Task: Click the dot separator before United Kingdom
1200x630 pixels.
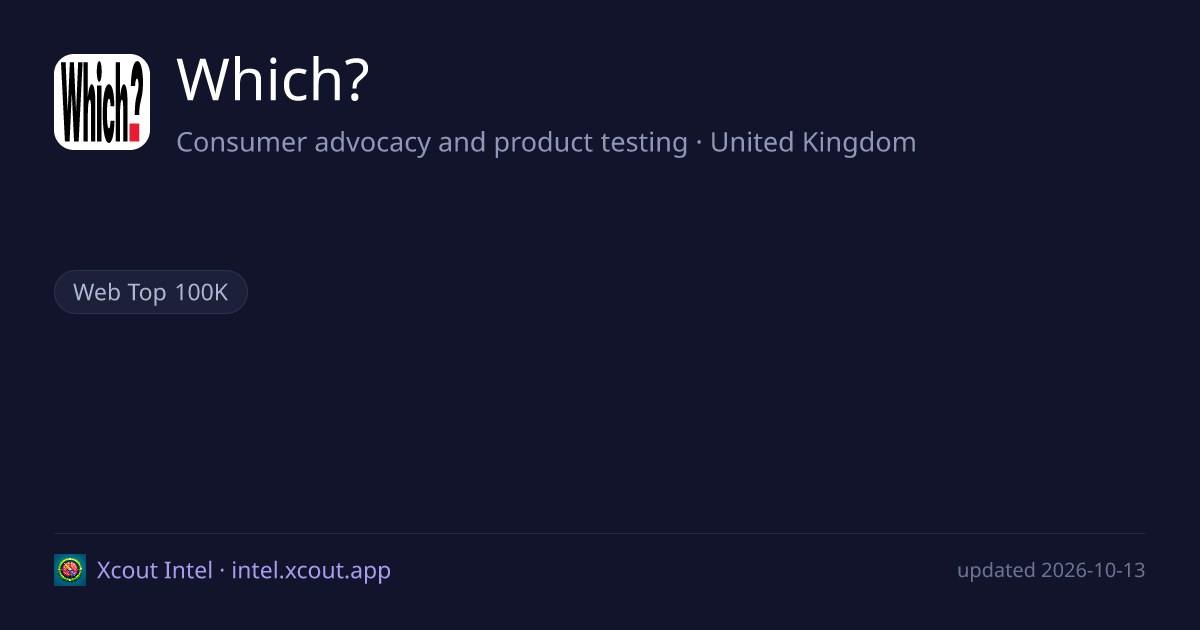Action: pyautogui.click(x=699, y=143)
